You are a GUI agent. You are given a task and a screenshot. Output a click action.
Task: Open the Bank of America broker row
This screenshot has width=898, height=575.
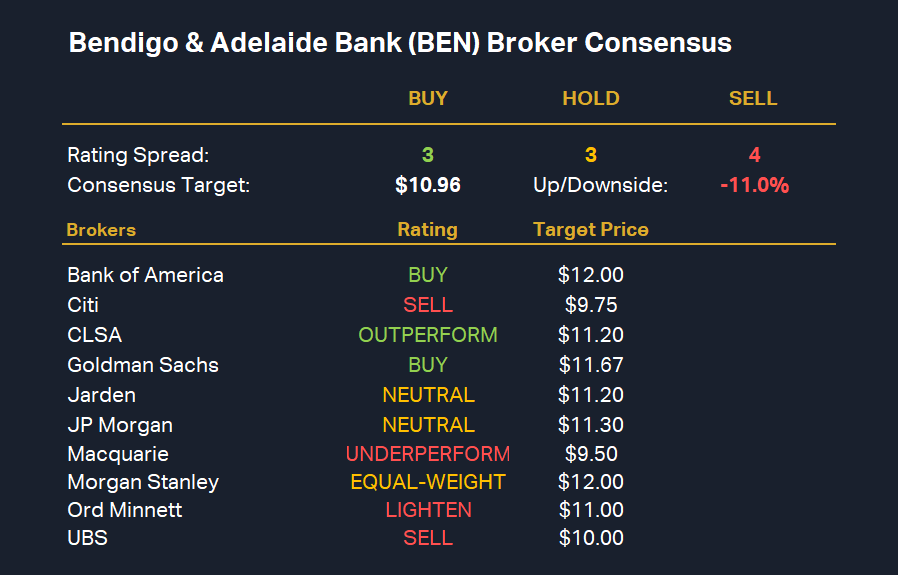[x=145, y=275]
